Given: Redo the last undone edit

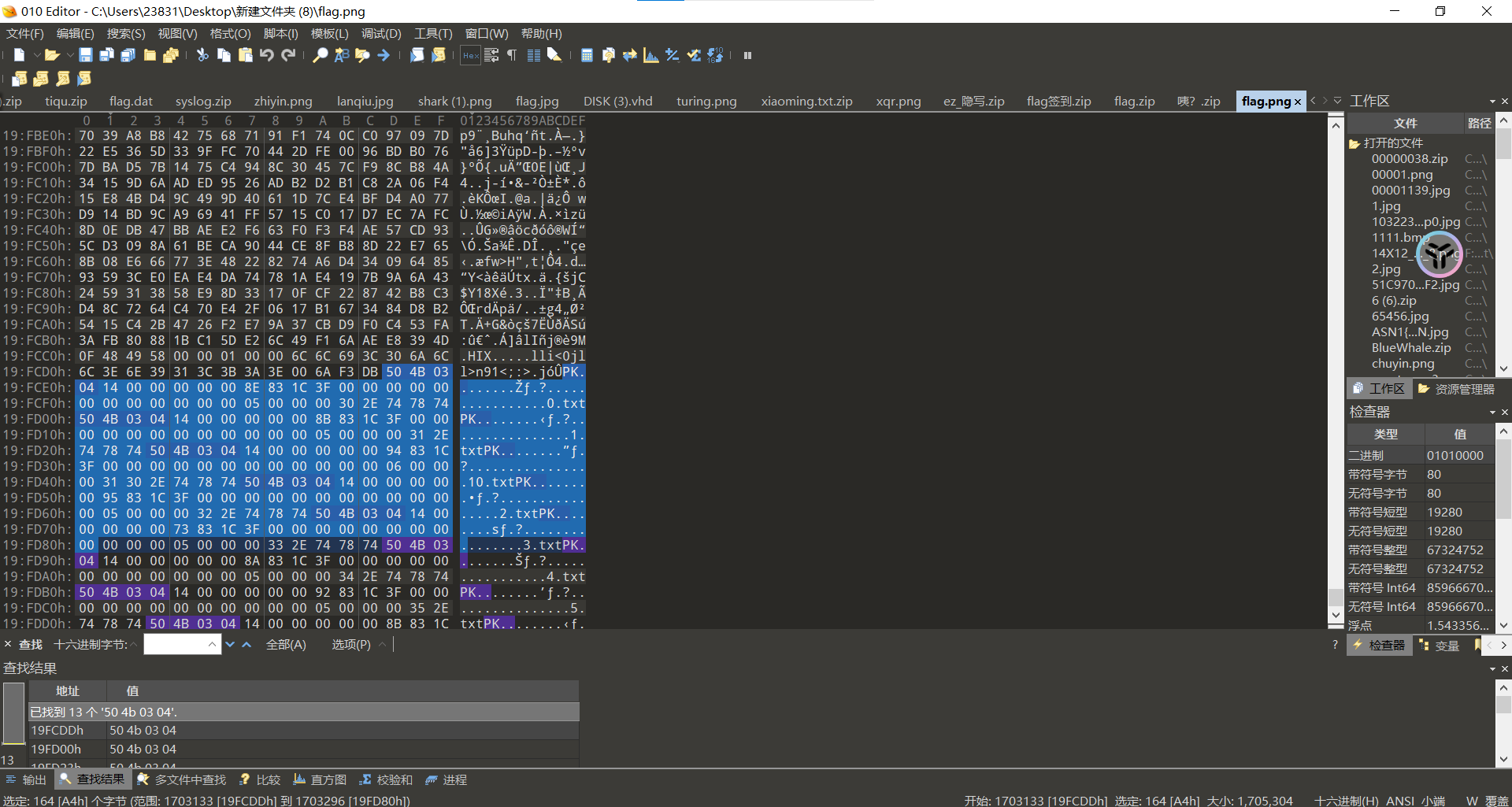Looking at the screenshot, I should [288, 55].
